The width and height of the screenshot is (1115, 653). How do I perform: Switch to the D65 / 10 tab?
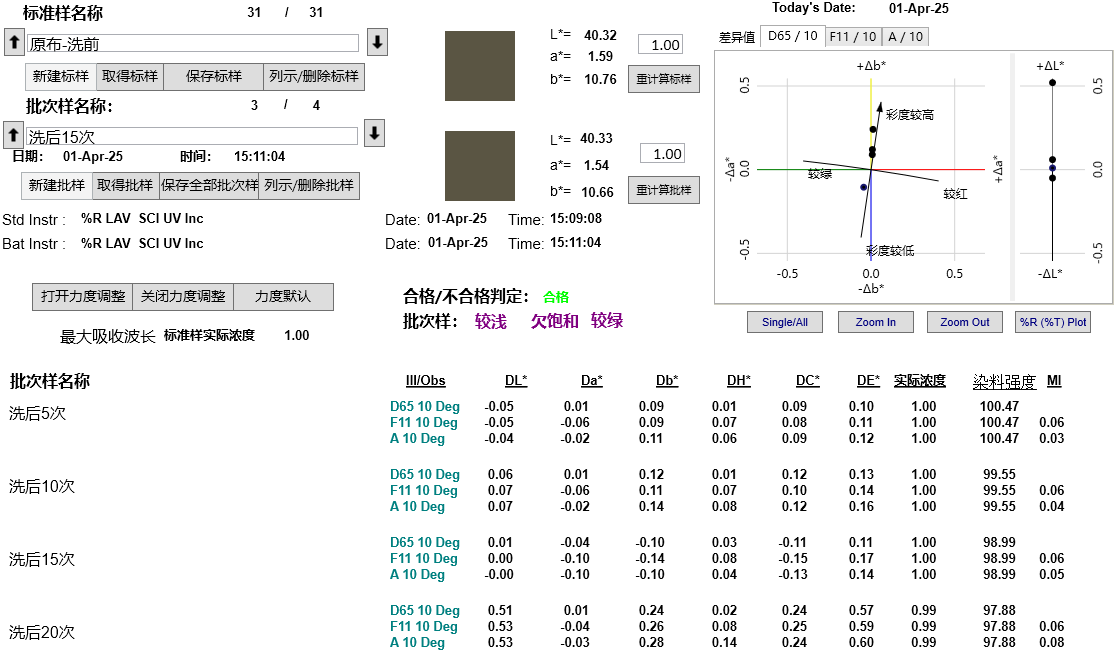(793, 36)
